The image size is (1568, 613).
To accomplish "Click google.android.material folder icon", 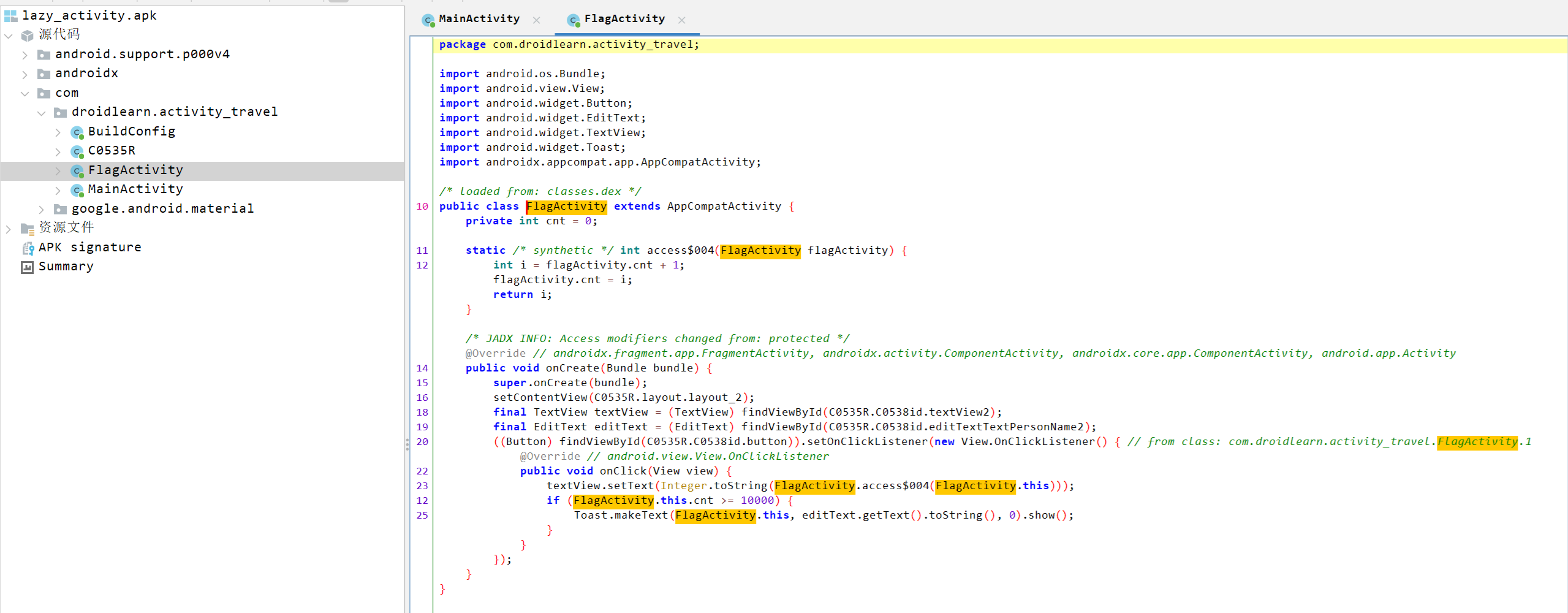I will click(60, 209).
